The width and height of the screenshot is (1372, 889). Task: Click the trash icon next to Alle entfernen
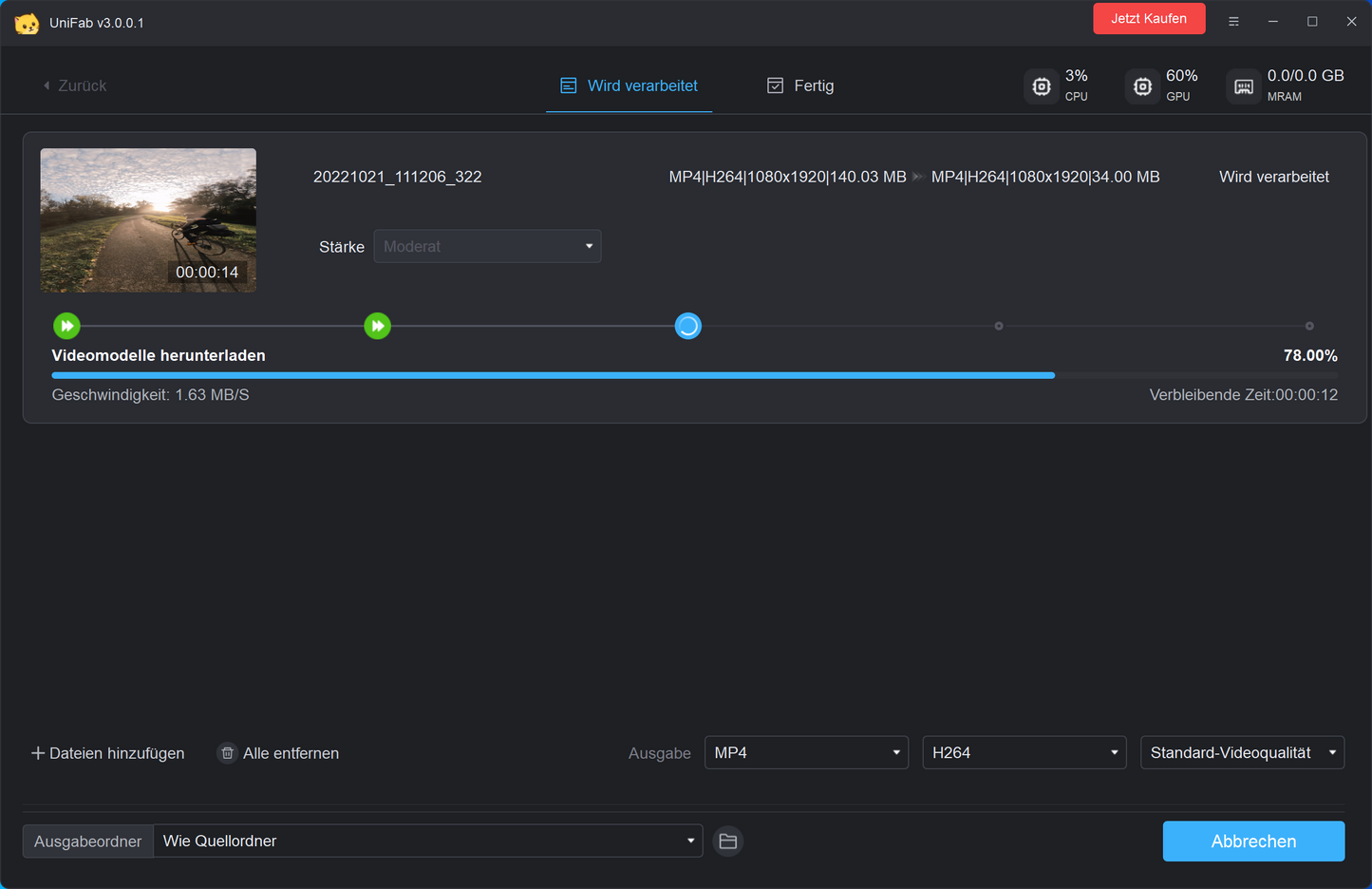227,752
